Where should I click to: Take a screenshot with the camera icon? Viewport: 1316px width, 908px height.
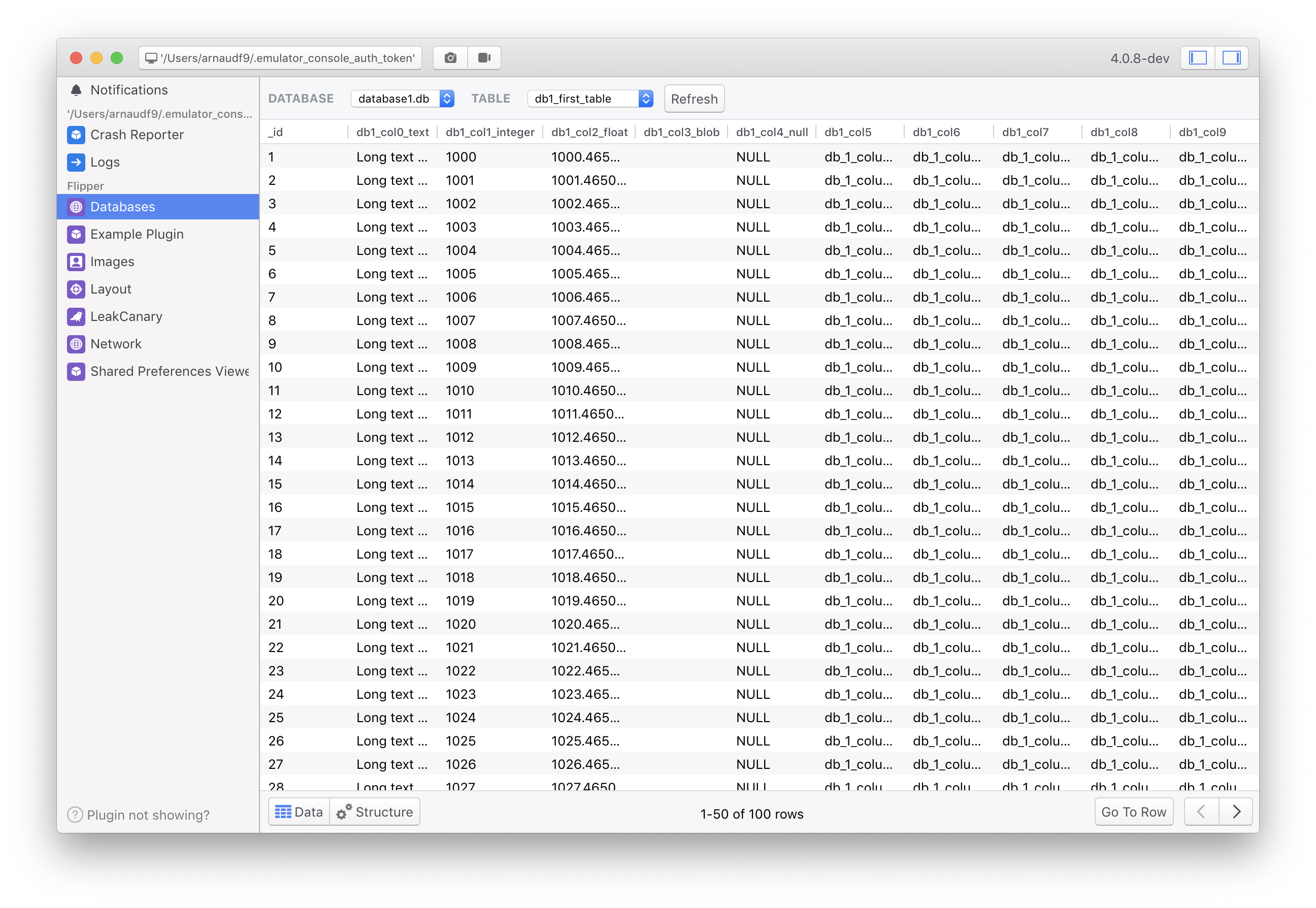[450, 57]
